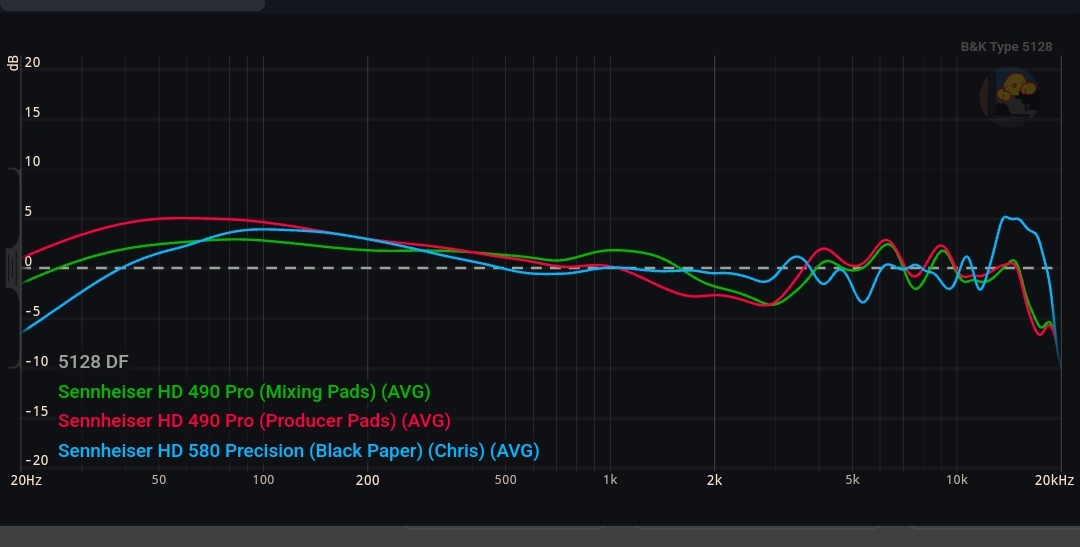Click the 200 Hz x-axis label

367,480
